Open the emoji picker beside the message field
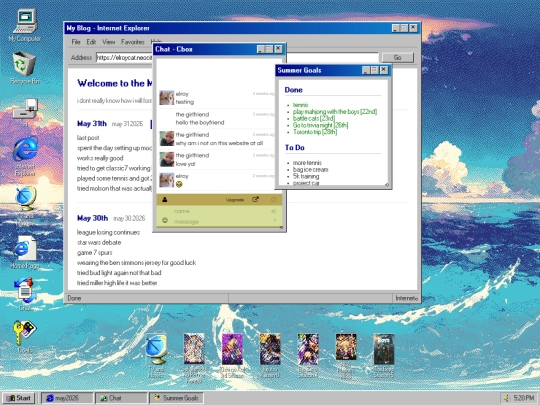Image resolution: width=540 pixels, height=405 pixels. pyautogui.click(x=165, y=220)
